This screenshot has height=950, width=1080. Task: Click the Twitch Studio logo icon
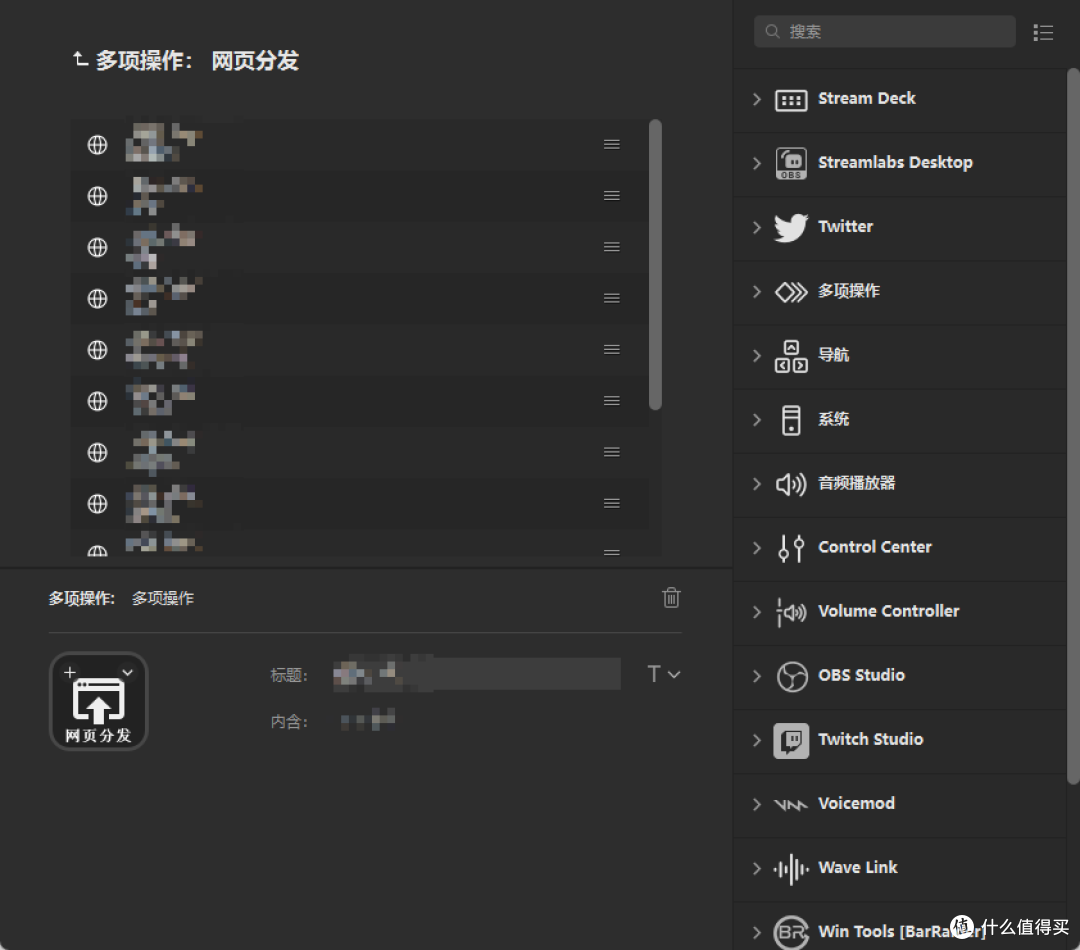pyautogui.click(x=791, y=740)
